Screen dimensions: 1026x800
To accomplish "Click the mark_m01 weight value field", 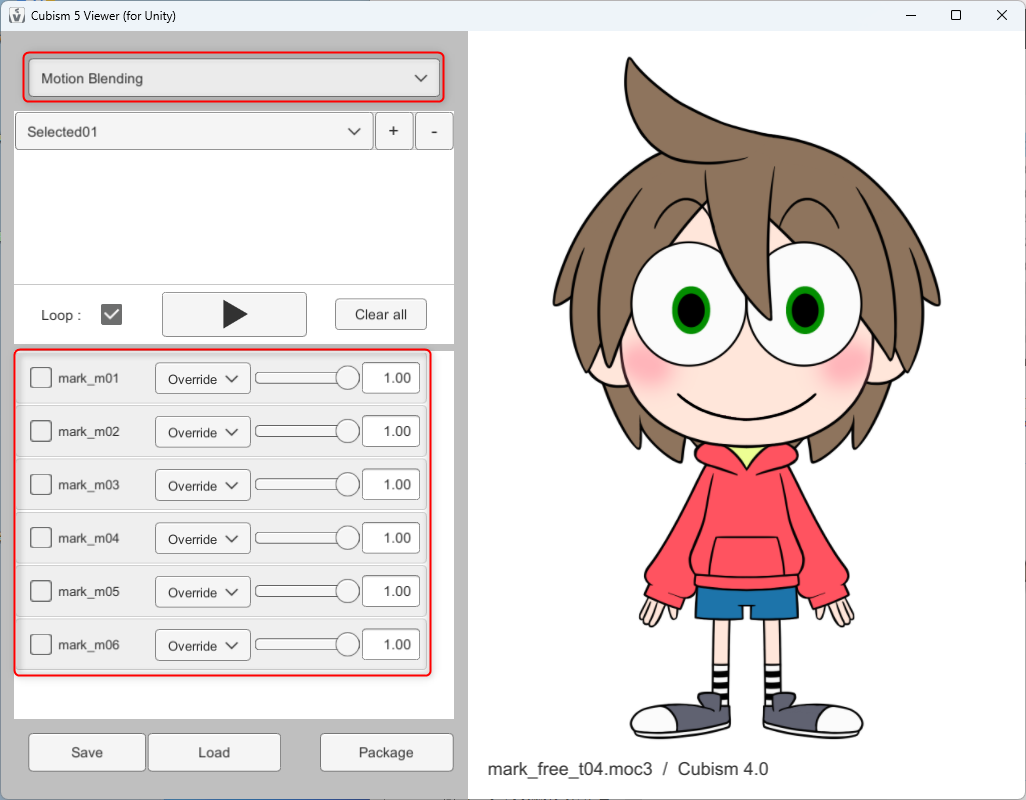I will 391,378.
